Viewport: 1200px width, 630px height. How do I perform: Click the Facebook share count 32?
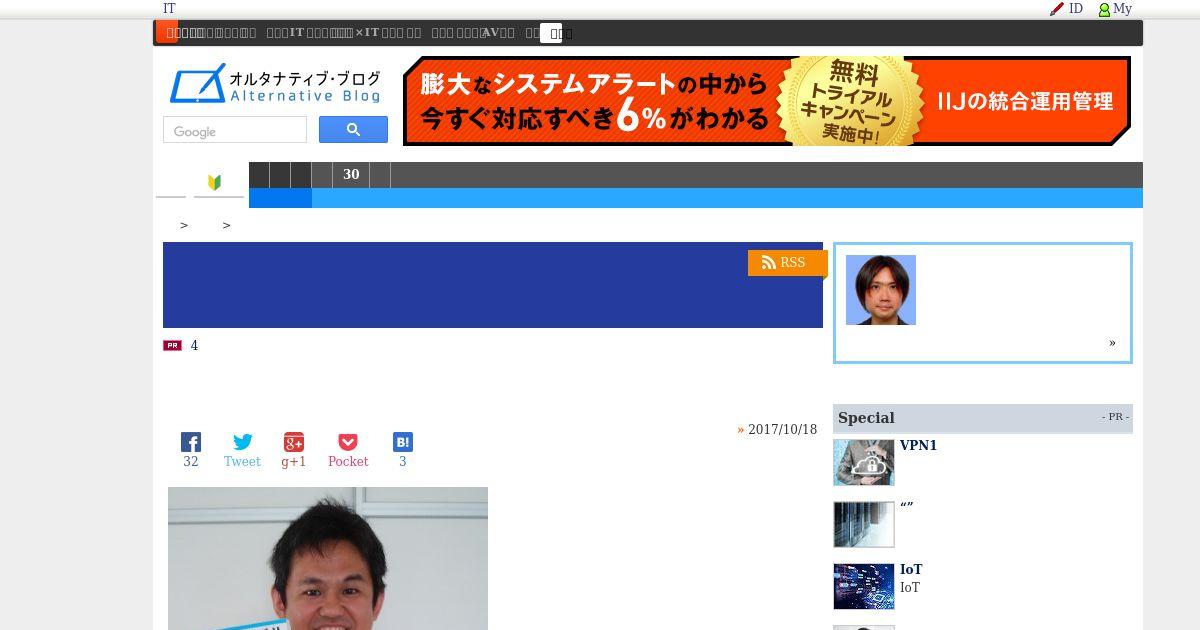[x=191, y=462]
